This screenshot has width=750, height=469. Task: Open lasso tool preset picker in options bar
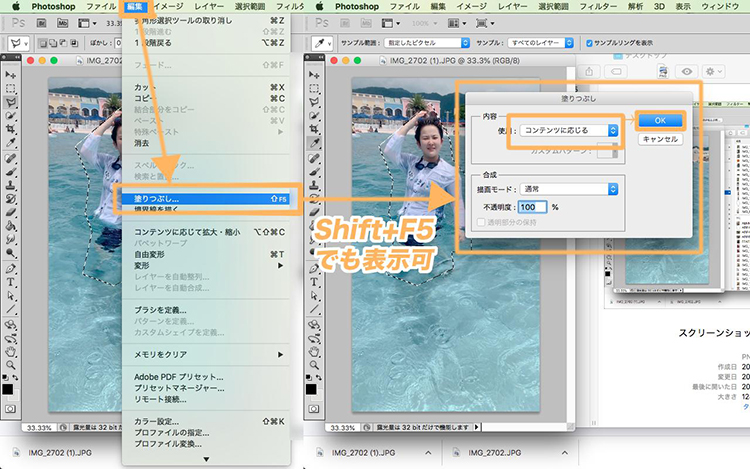coord(19,44)
